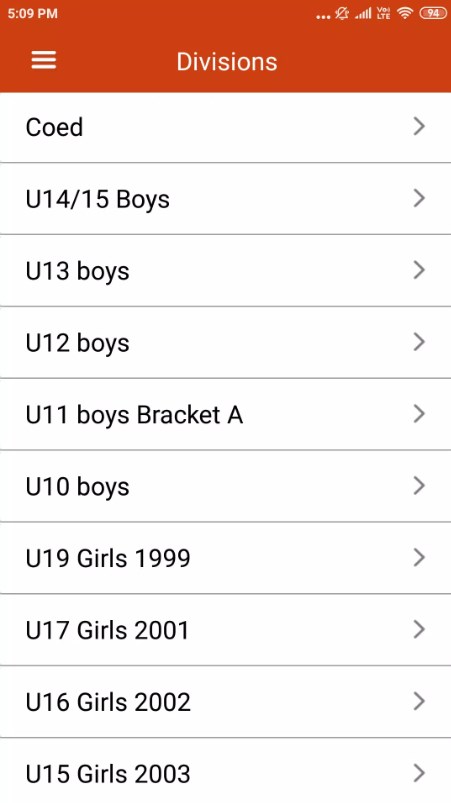Open the U14/15 Boys division
This screenshot has height=803, width=451.
(x=225, y=199)
